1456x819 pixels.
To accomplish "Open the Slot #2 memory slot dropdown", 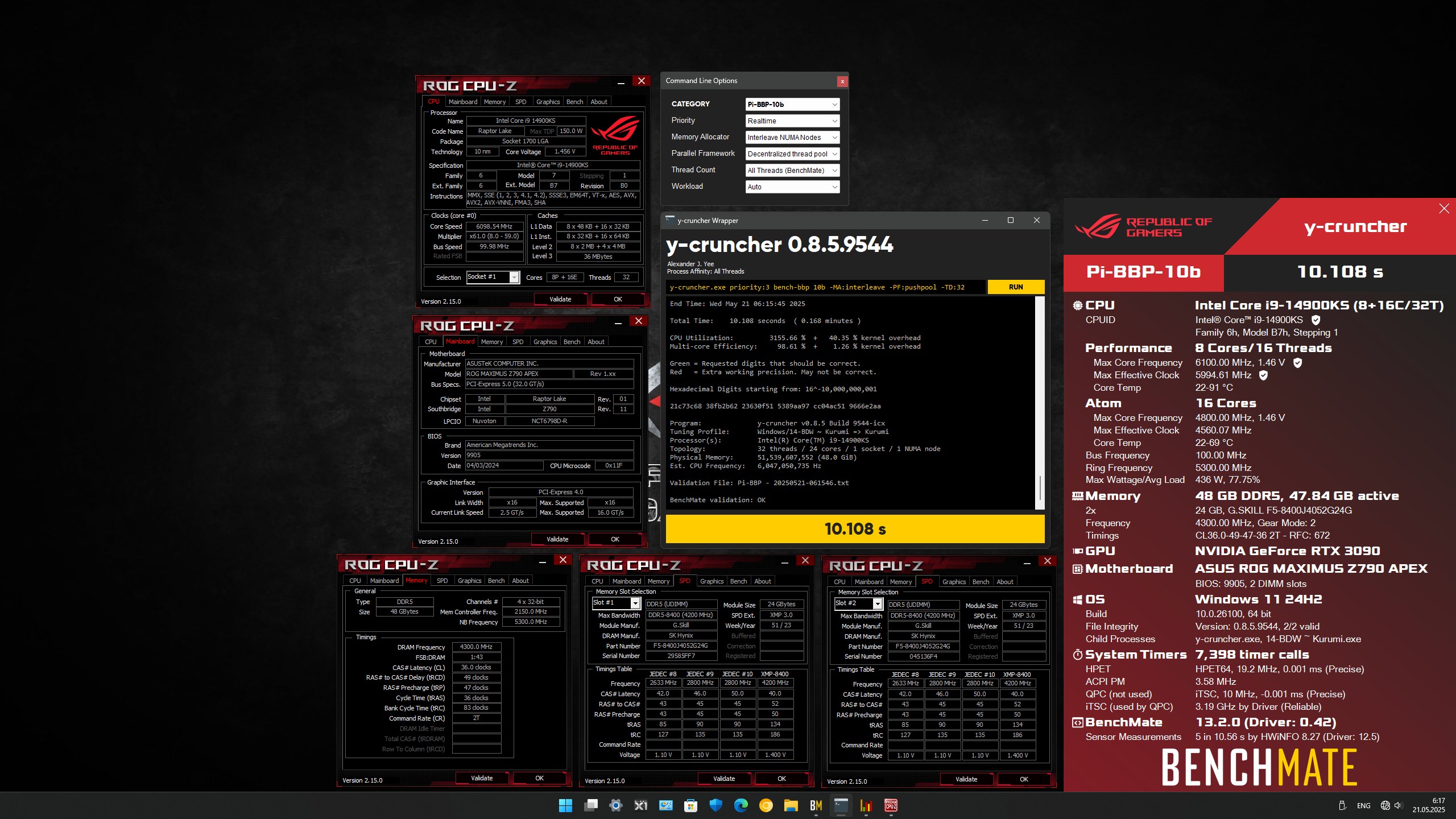I will click(859, 603).
